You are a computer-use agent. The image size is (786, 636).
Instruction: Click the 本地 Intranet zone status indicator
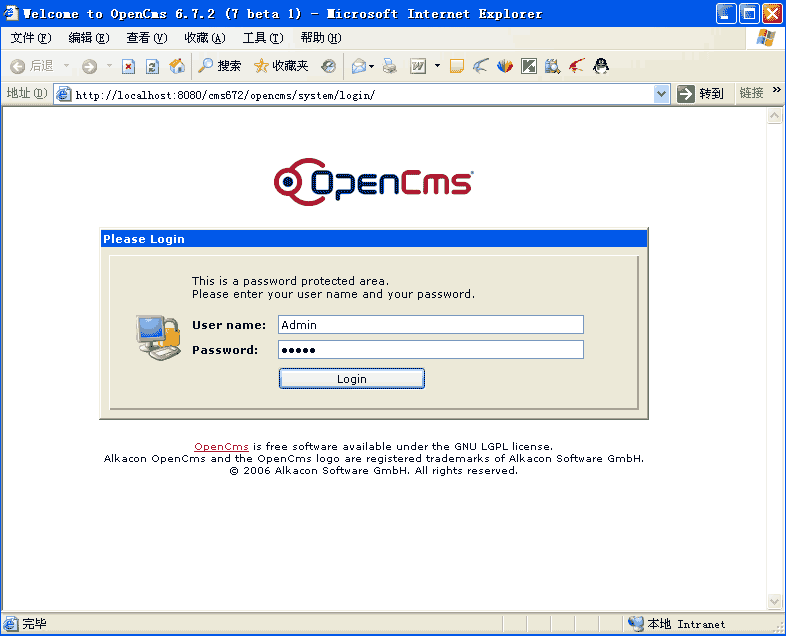676,624
